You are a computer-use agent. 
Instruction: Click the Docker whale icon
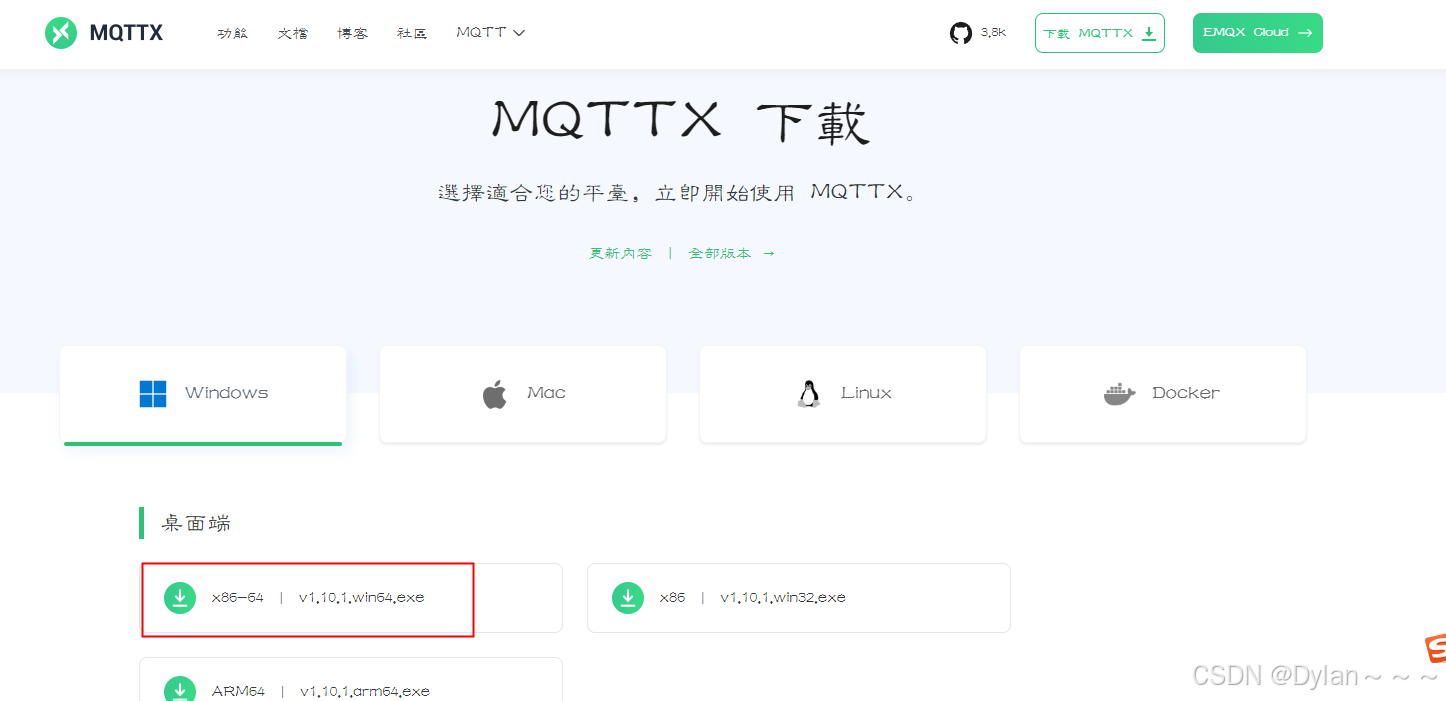1120,394
